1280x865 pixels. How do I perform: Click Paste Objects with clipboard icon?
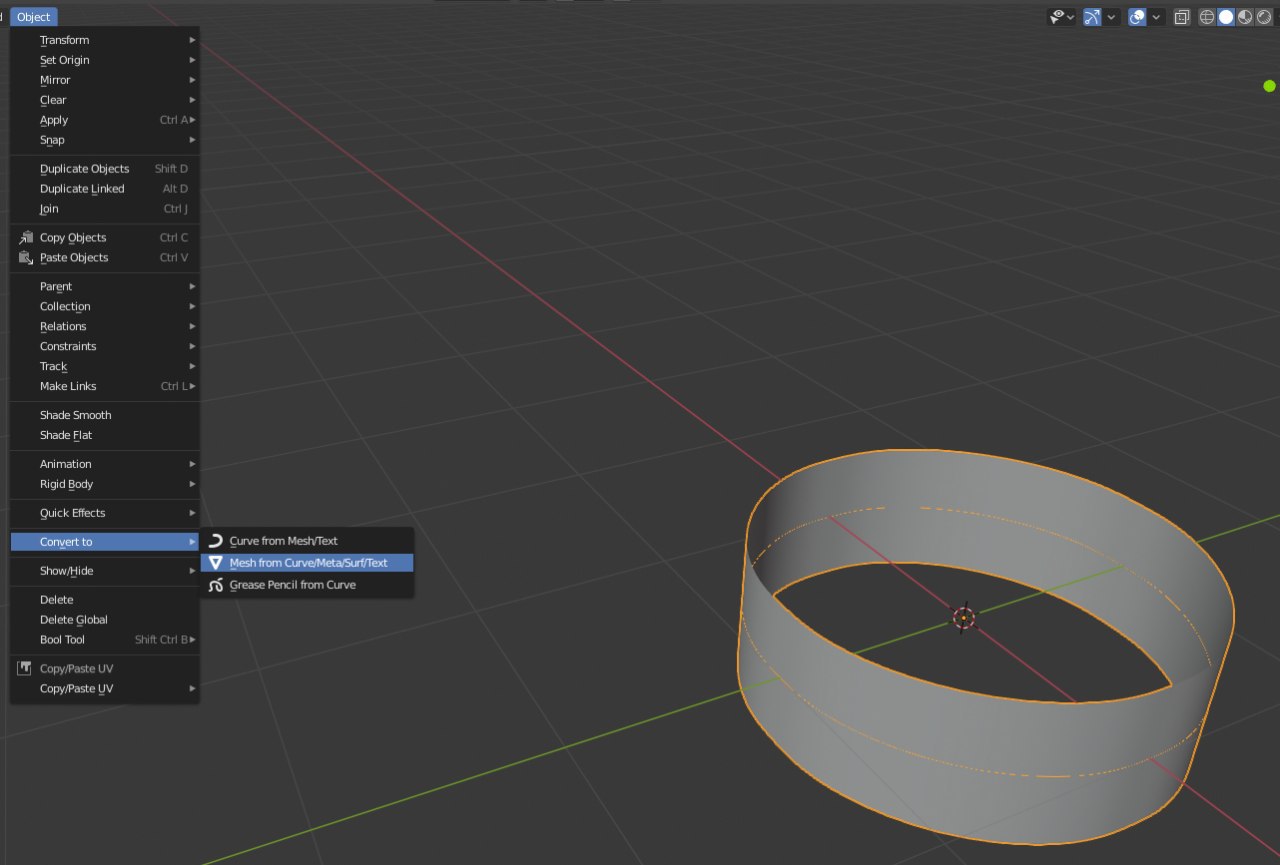point(105,258)
